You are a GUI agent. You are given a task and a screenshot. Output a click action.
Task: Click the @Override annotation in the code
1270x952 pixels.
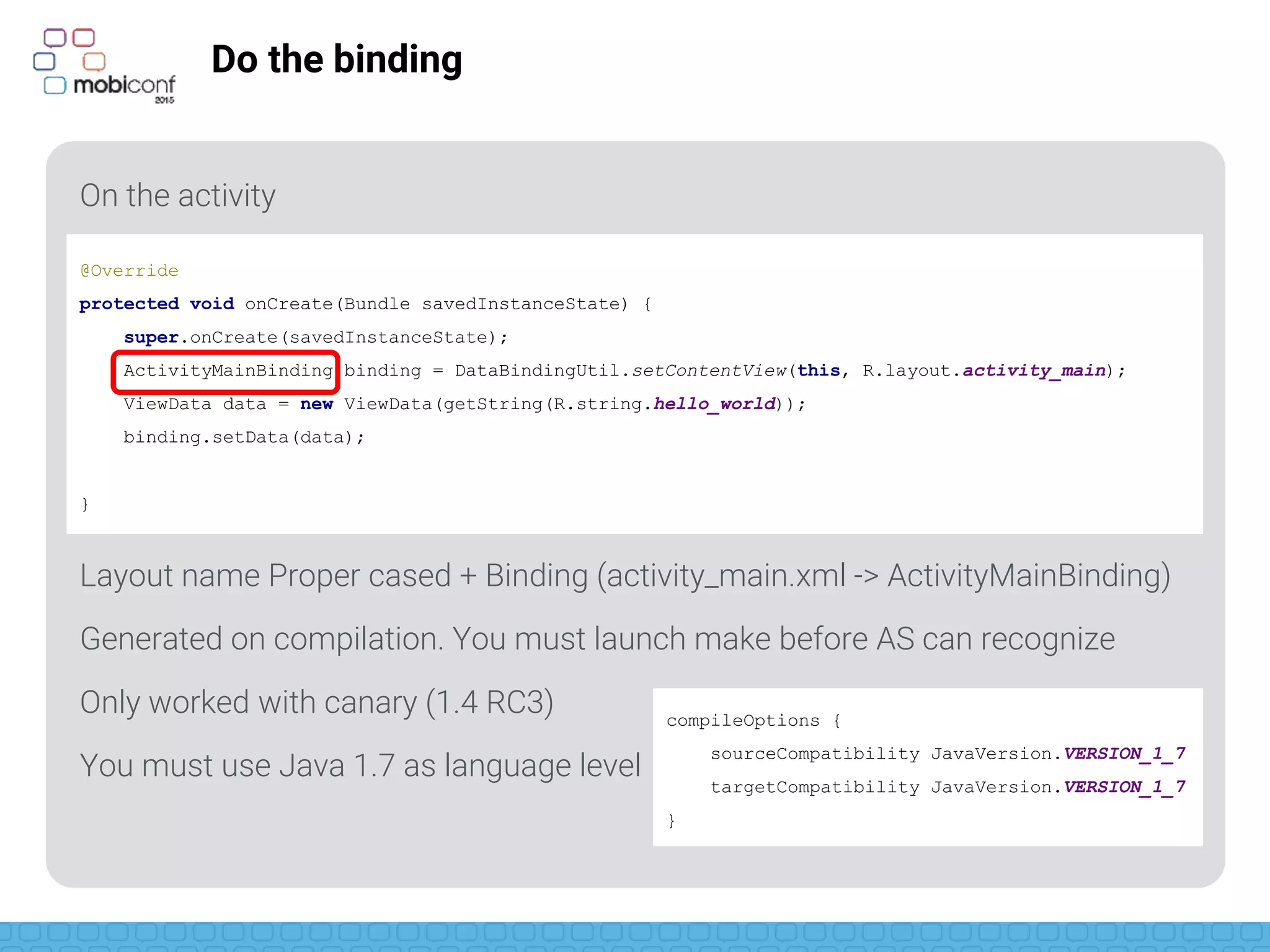click(129, 271)
